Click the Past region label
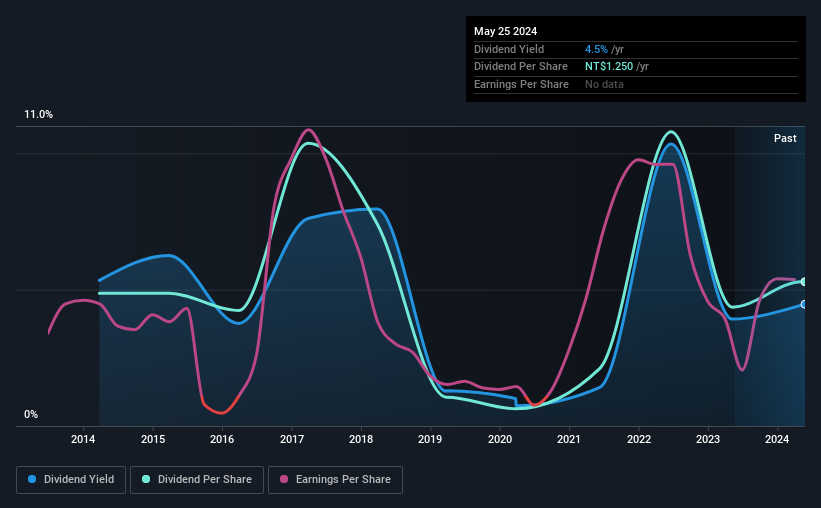821x508 pixels. coord(785,138)
